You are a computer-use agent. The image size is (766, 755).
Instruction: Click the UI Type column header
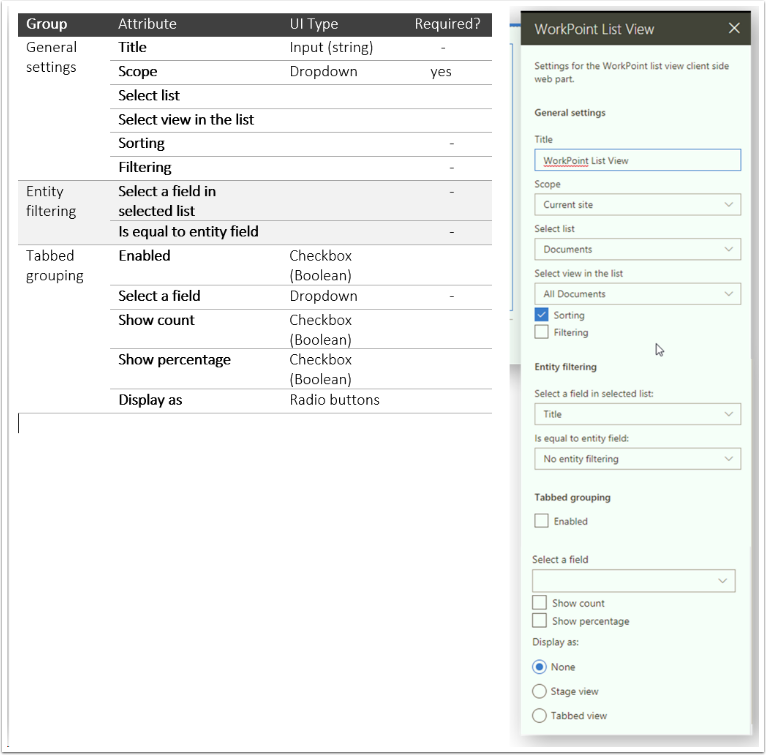tap(314, 24)
